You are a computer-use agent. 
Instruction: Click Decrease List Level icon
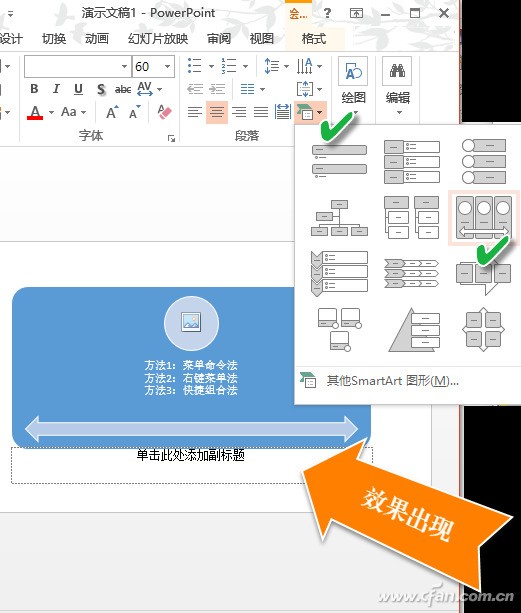click(x=195, y=89)
